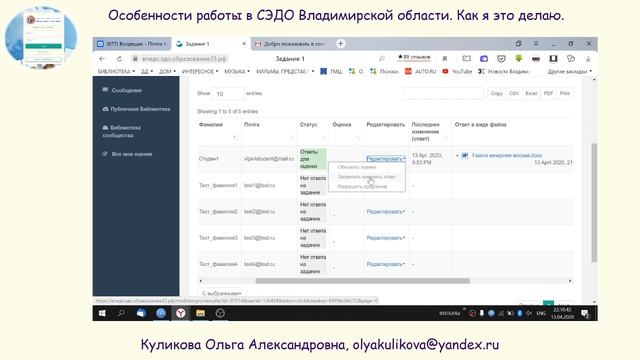The height and width of the screenshot is (360, 640).
Task: Open Редактировать dropdown for Тест_фамилия4 row
Action: tap(386, 264)
